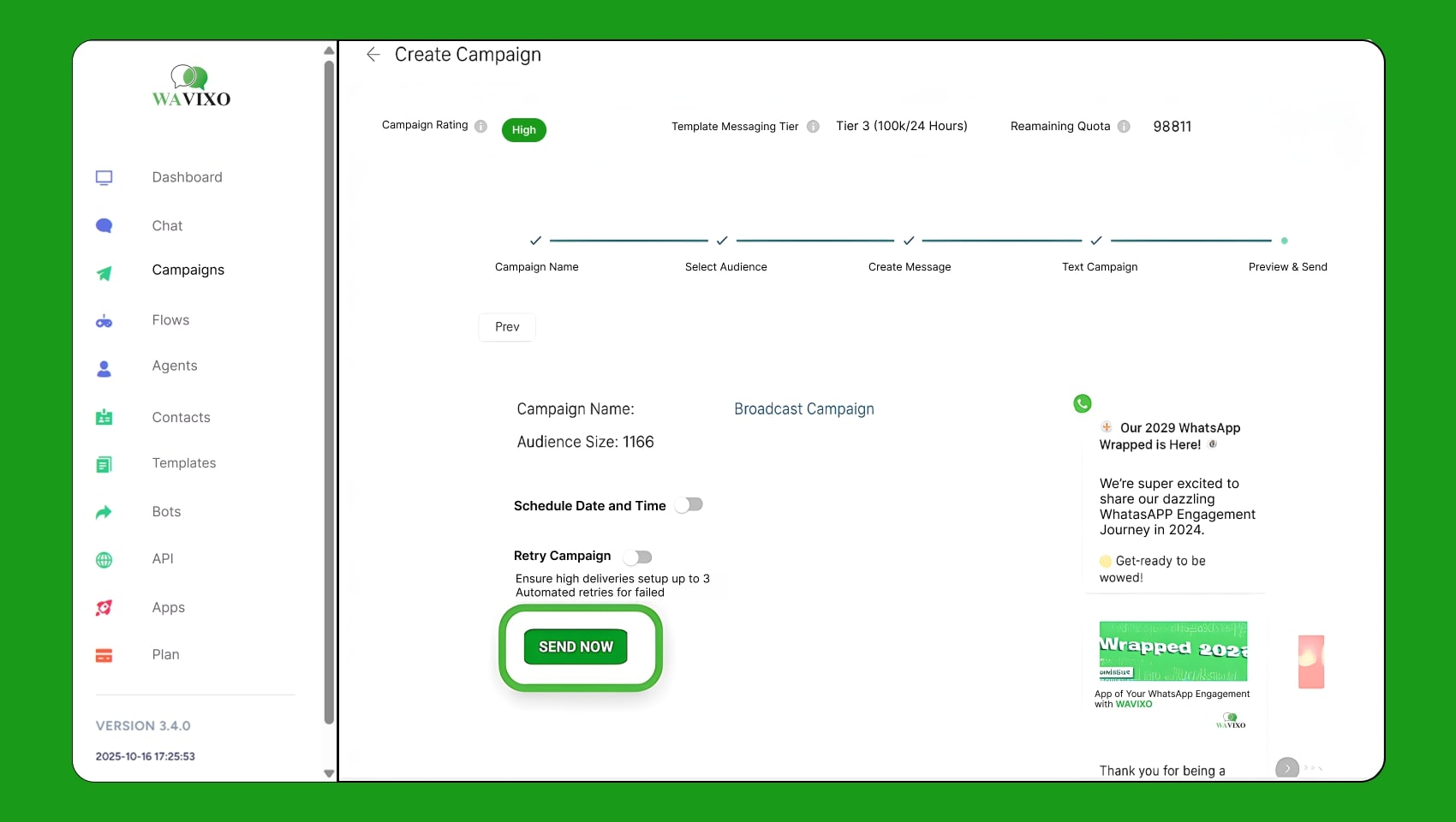
Task: Open Dashboard via its monitor icon
Action: [104, 178]
